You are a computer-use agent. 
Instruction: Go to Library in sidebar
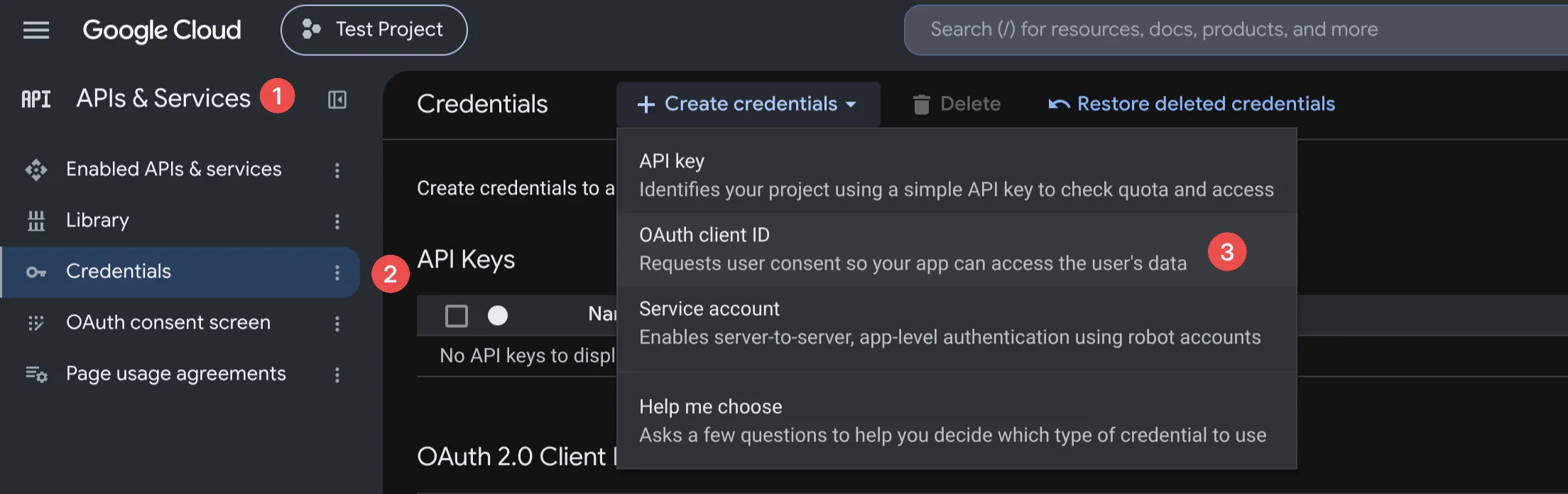[98, 220]
